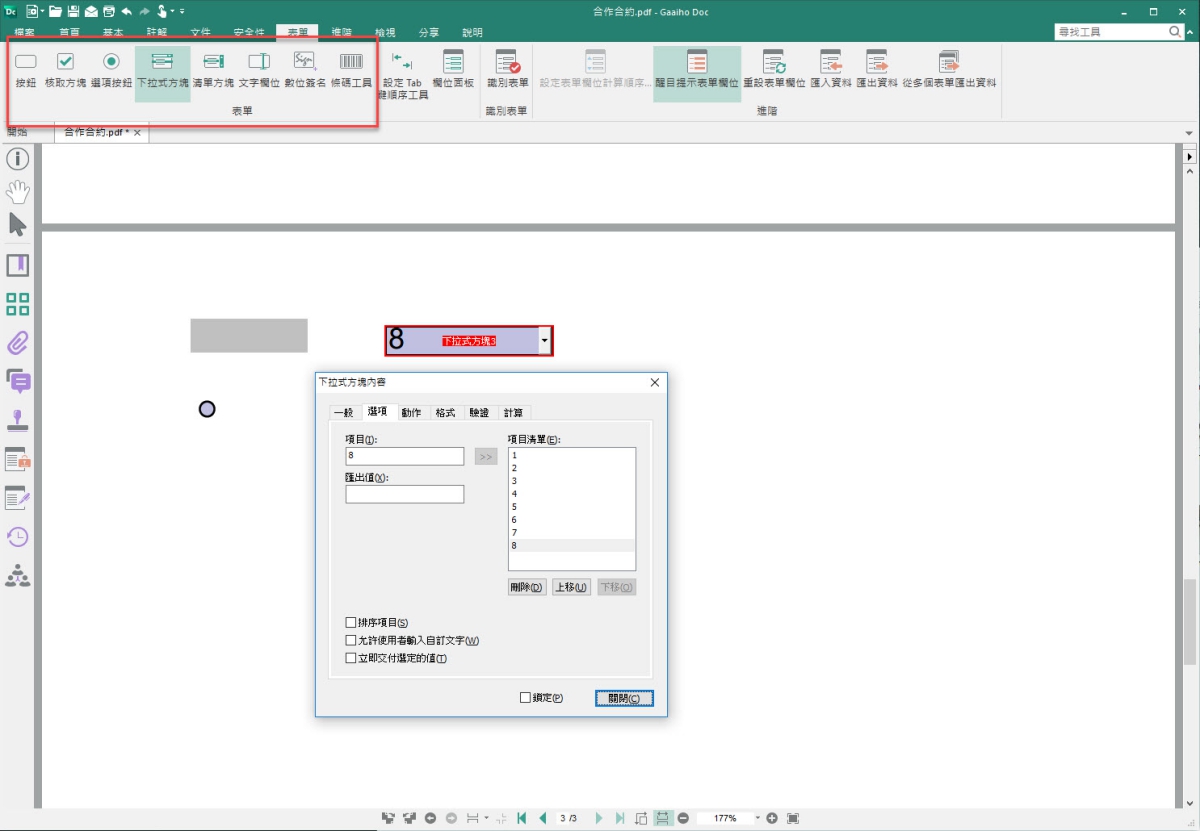Toggle the 鎖定 lock checkbox
This screenshot has height=831, width=1200.
tap(526, 698)
